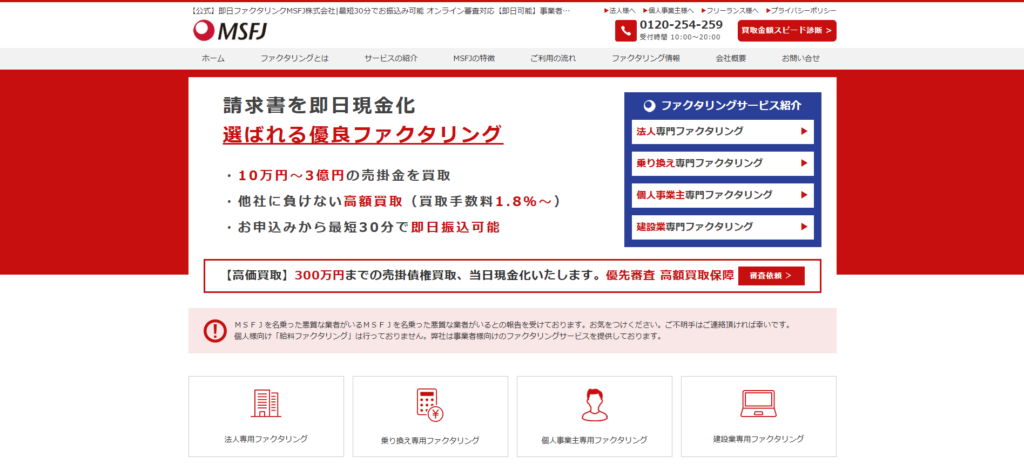The height and width of the screenshot is (471, 1024).
Task: Follow the フリーランス様へ top link
Action: pos(732,10)
